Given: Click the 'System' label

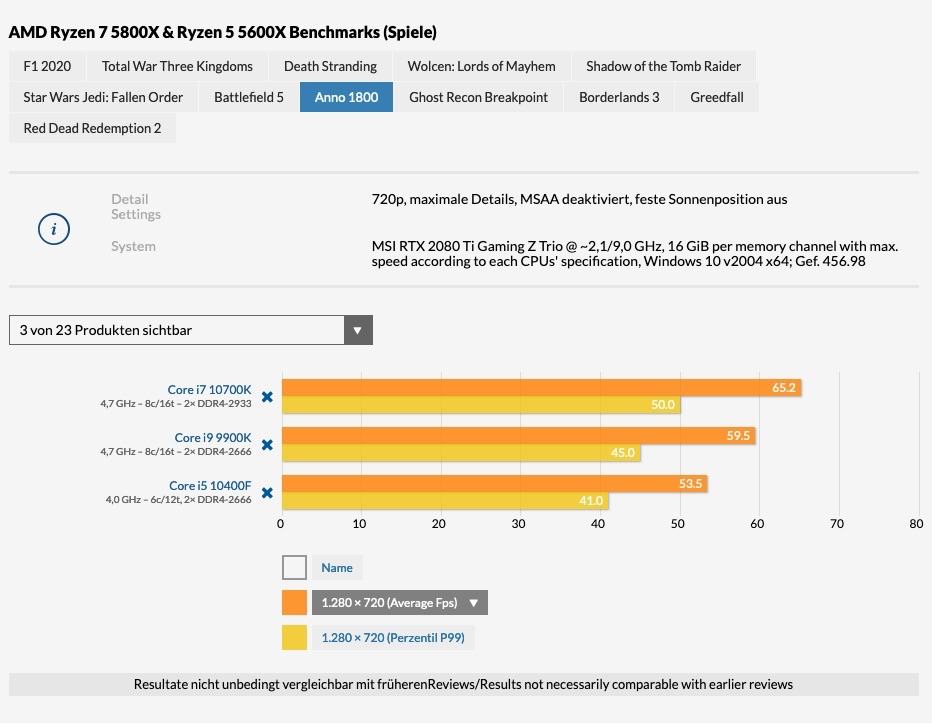Looking at the screenshot, I should 133,246.
